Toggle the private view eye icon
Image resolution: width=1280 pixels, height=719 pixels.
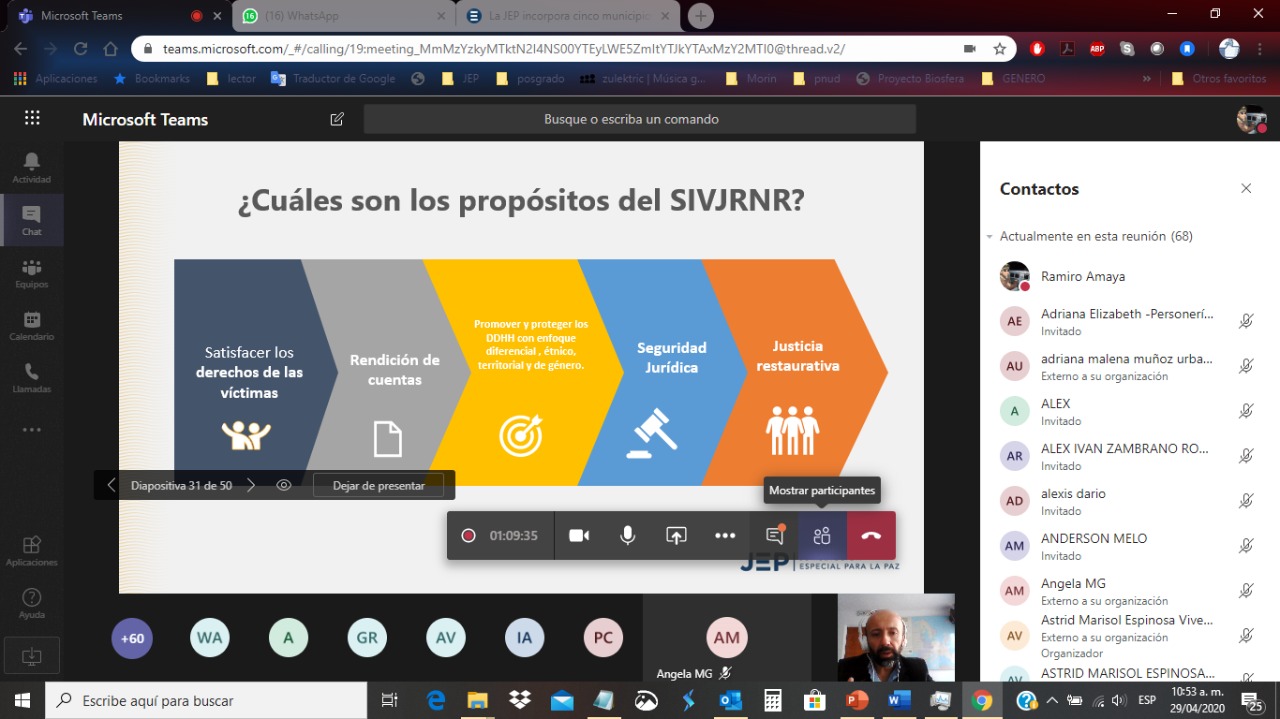click(x=284, y=485)
